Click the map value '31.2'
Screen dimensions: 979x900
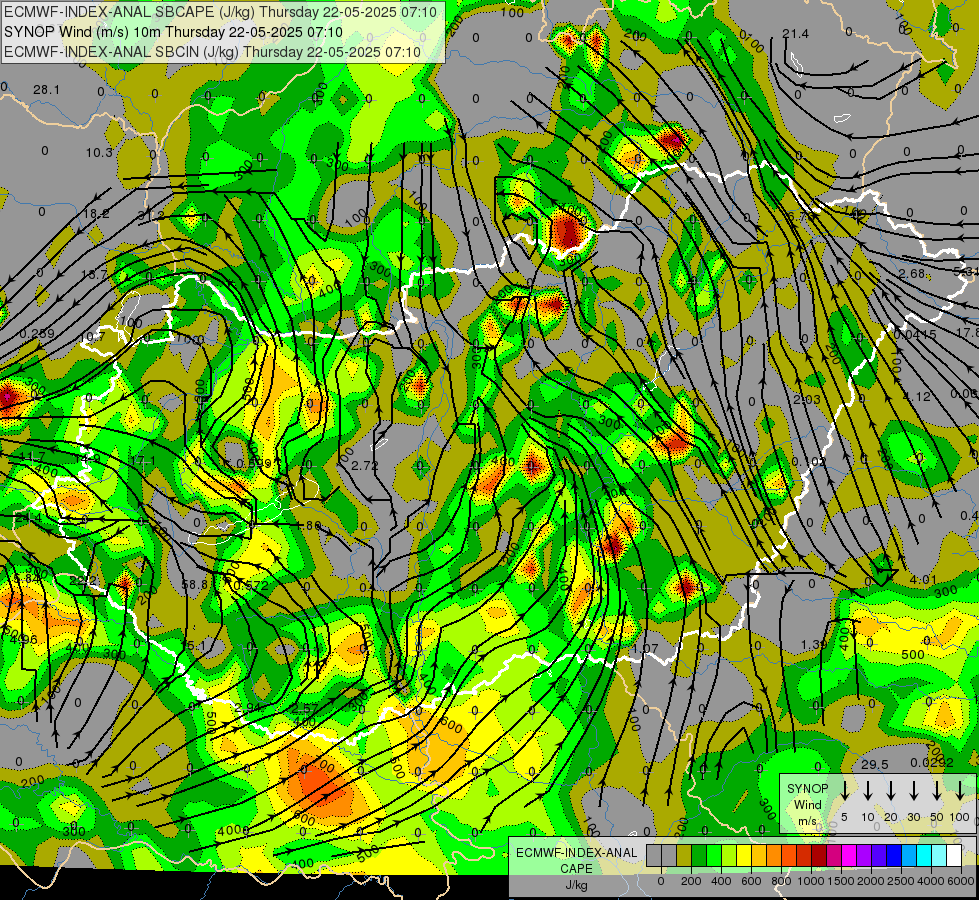point(150,215)
